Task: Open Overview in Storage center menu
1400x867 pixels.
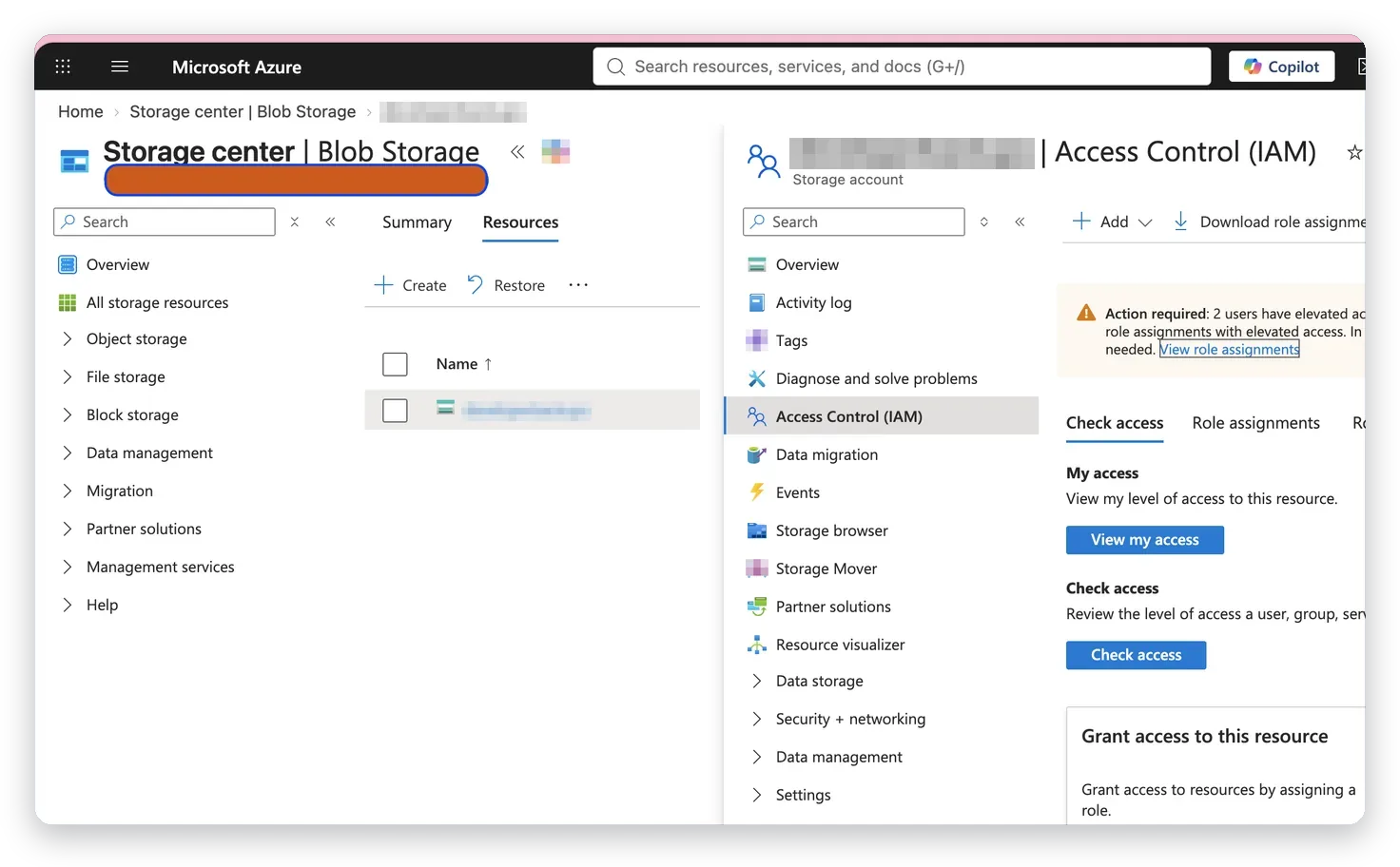Action: (118, 264)
